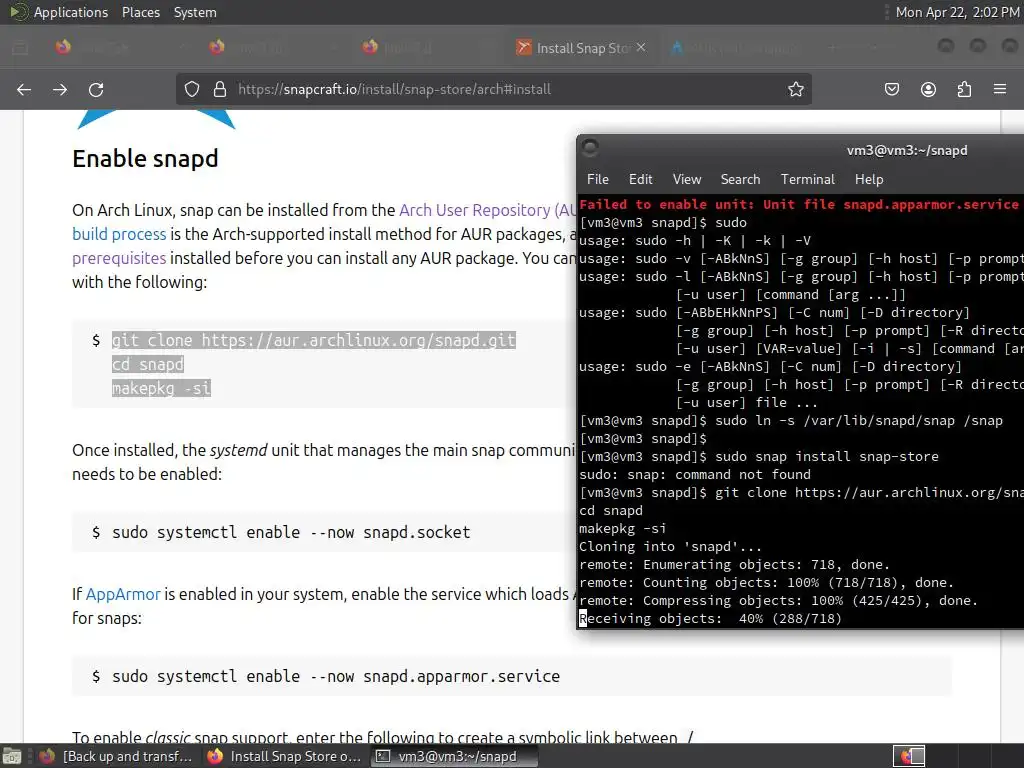
Task: Open the terminal Help menu
Action: 869,179
